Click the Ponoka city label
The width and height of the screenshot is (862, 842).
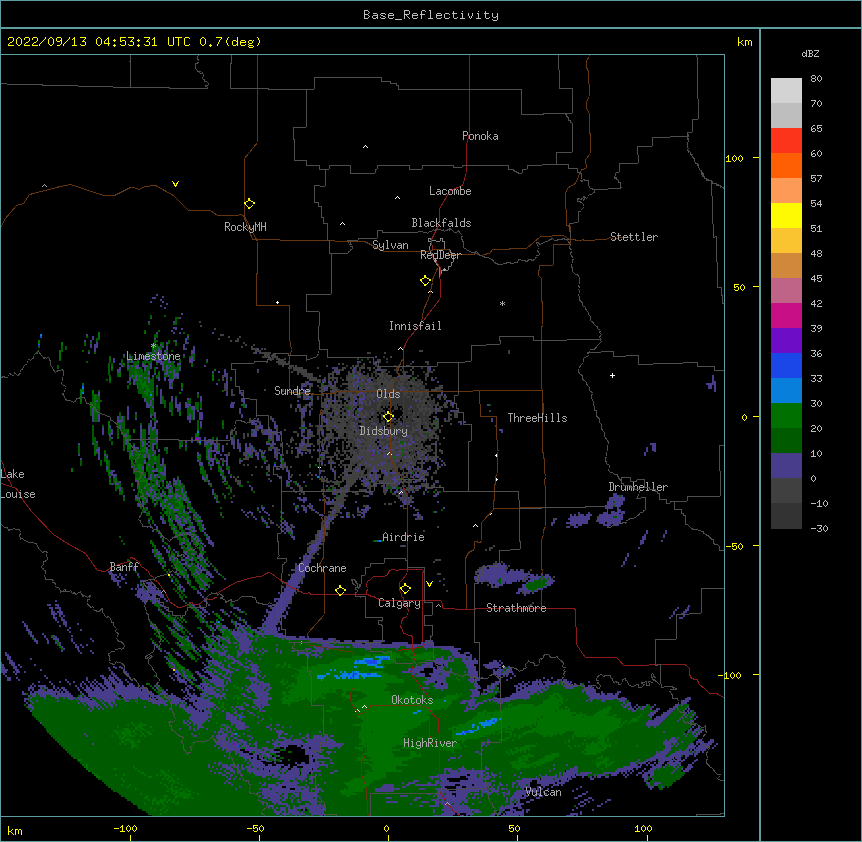[480, 136]
